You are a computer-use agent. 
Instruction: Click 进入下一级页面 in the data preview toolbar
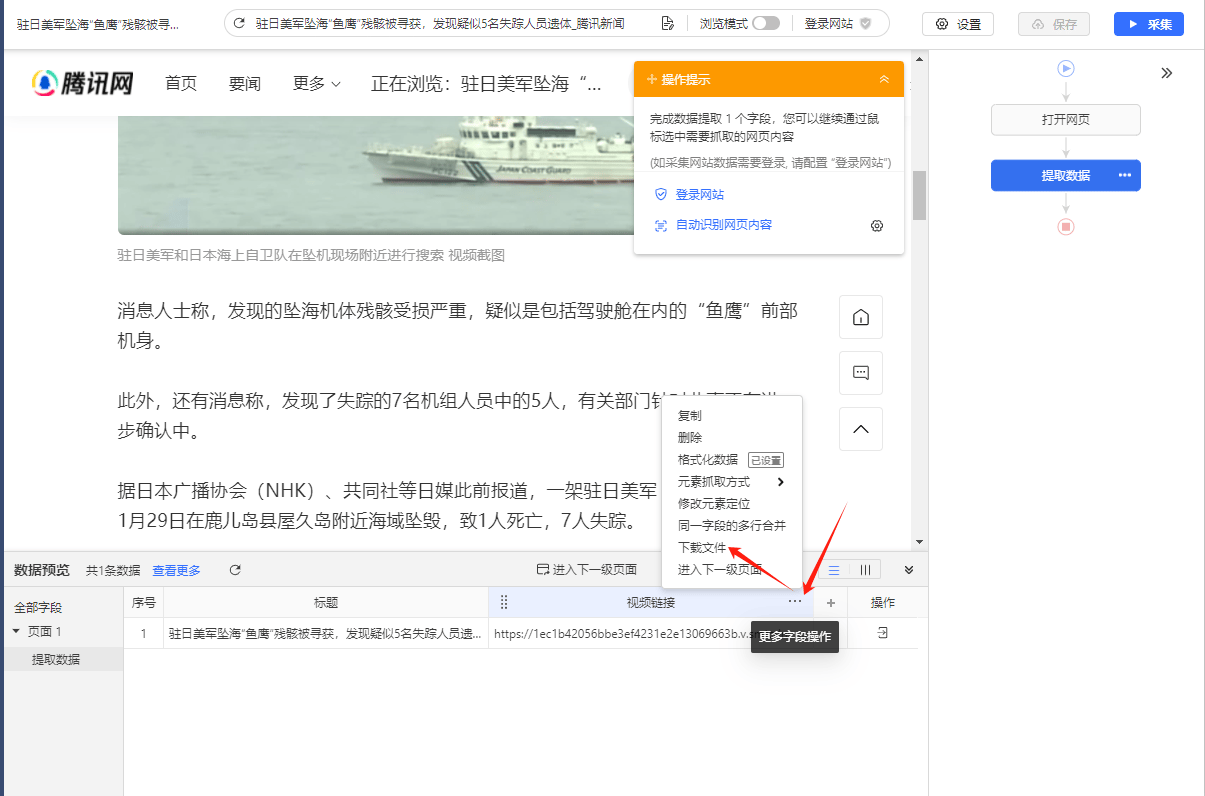point(587,570)
